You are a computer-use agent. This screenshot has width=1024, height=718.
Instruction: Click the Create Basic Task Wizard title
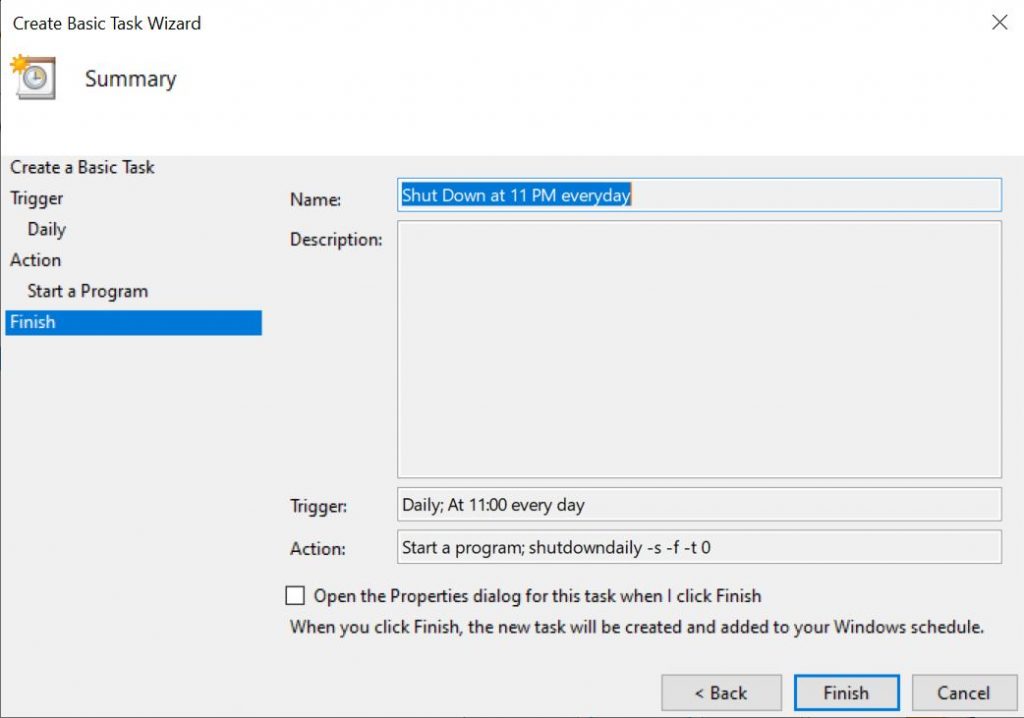pyautogui.click(x=107, y=24)
